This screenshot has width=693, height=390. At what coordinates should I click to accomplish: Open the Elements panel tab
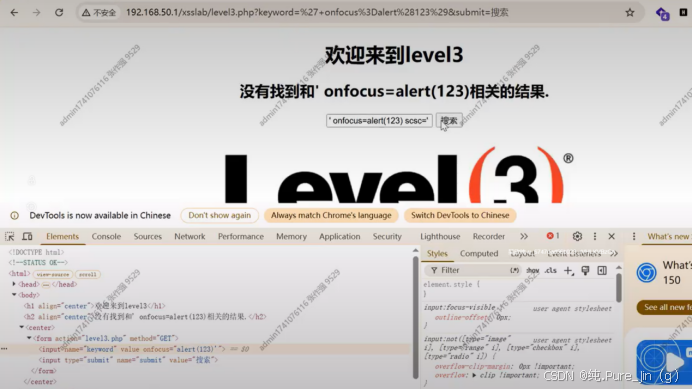(62, 237)
